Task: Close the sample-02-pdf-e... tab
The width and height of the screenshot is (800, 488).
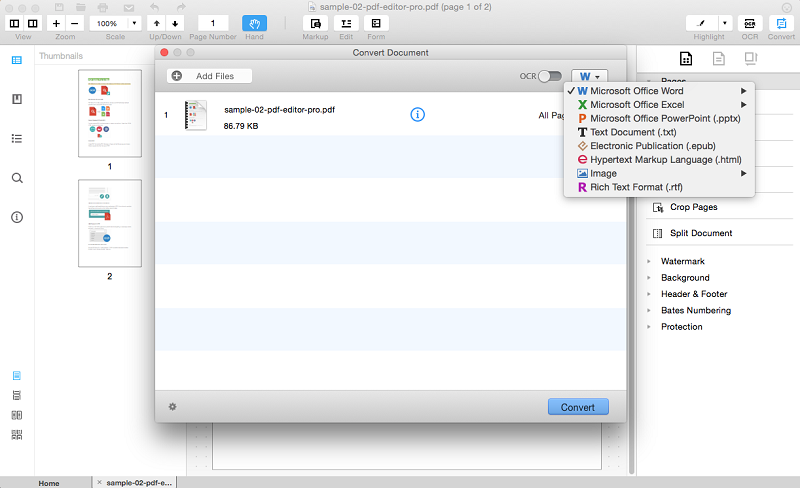Action: 99,482
